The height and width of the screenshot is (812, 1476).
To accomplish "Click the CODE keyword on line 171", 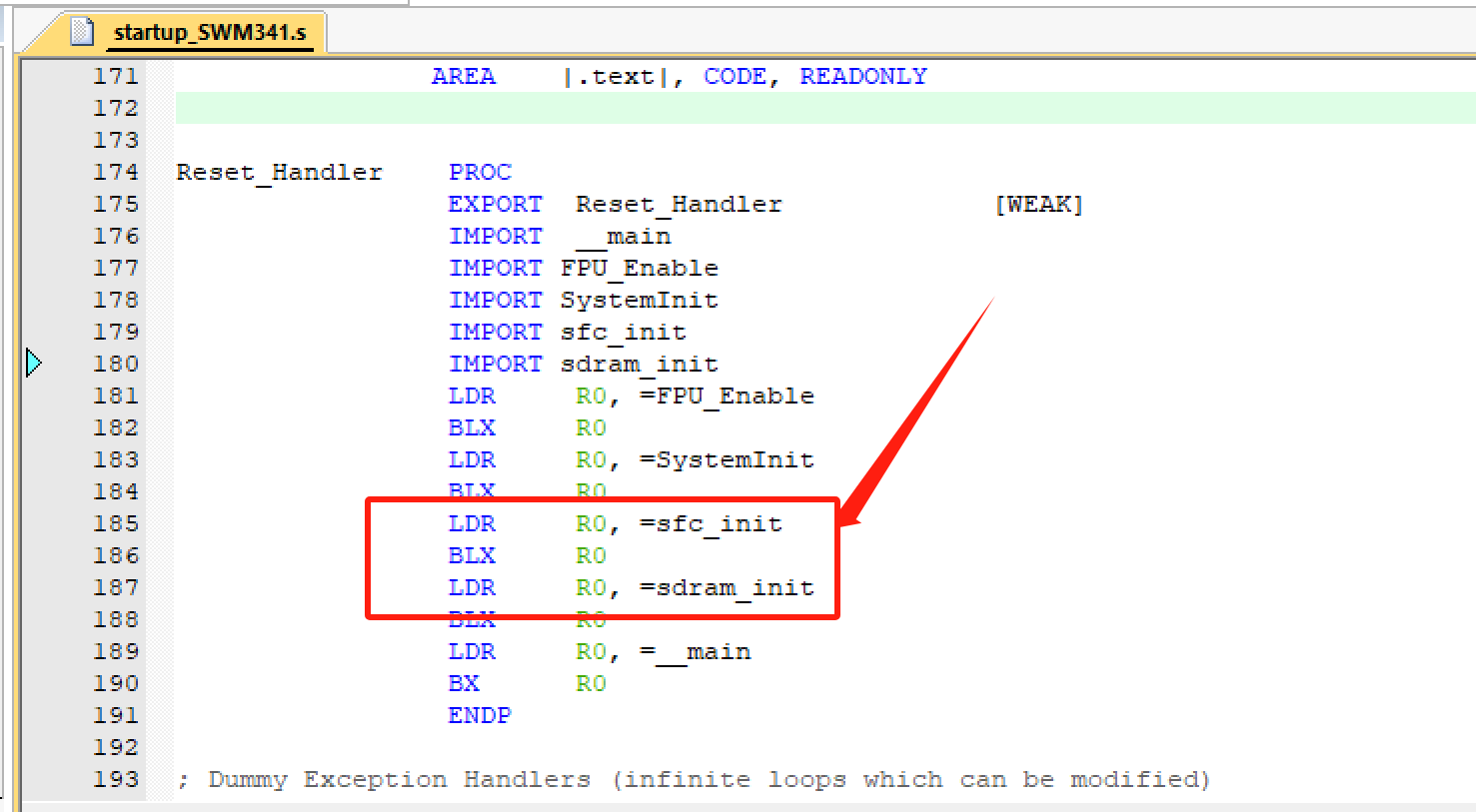I will (x=736, y=76).
